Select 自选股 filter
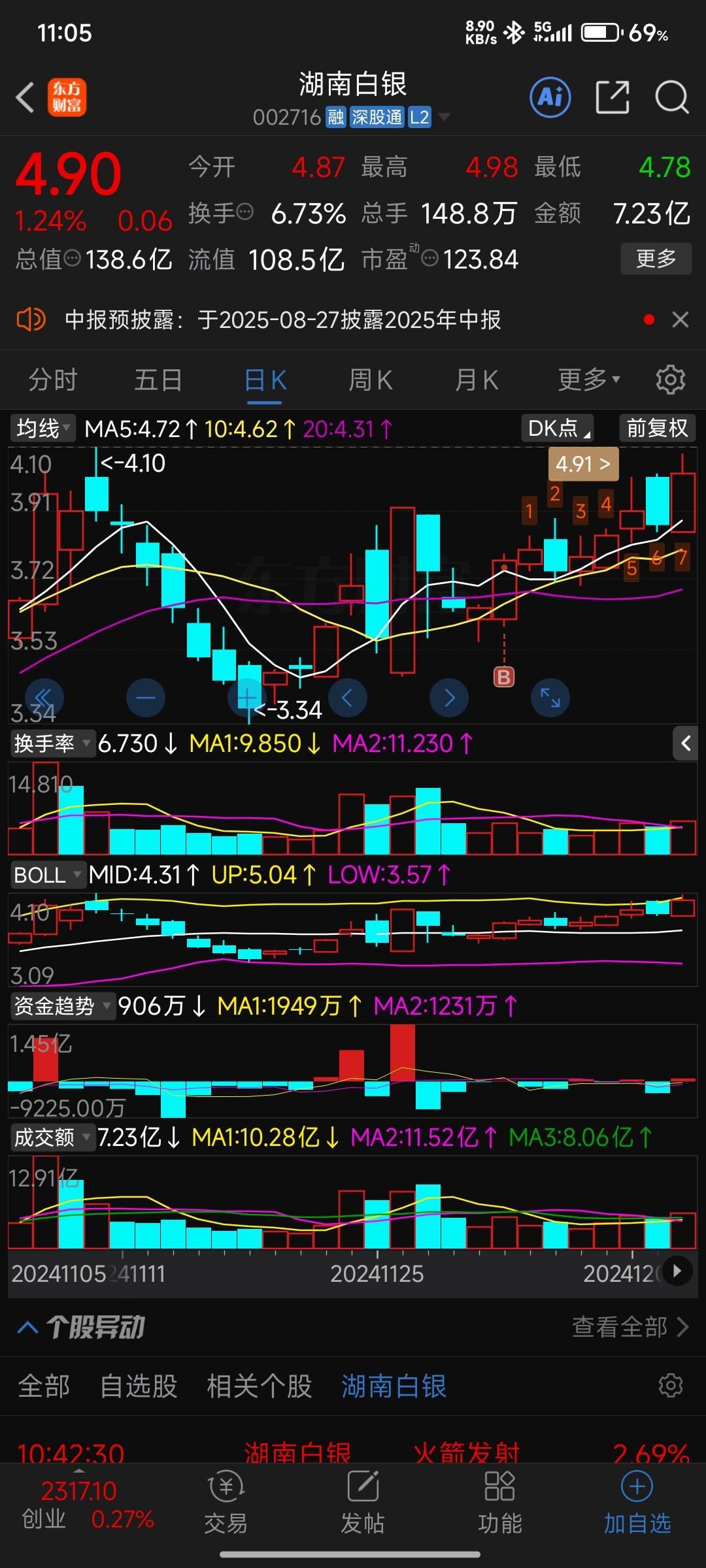706x1568 pixels. click(x=139, y=1386)
